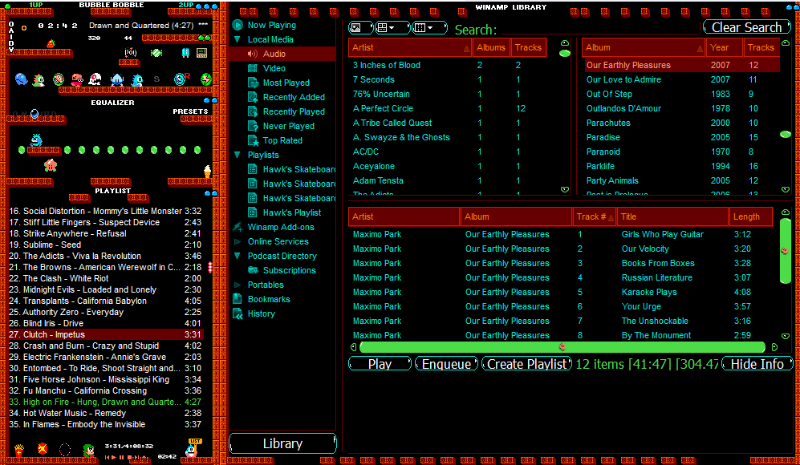800x465 pixels.
Task: Click Clear Search
Action: point(746,27)
